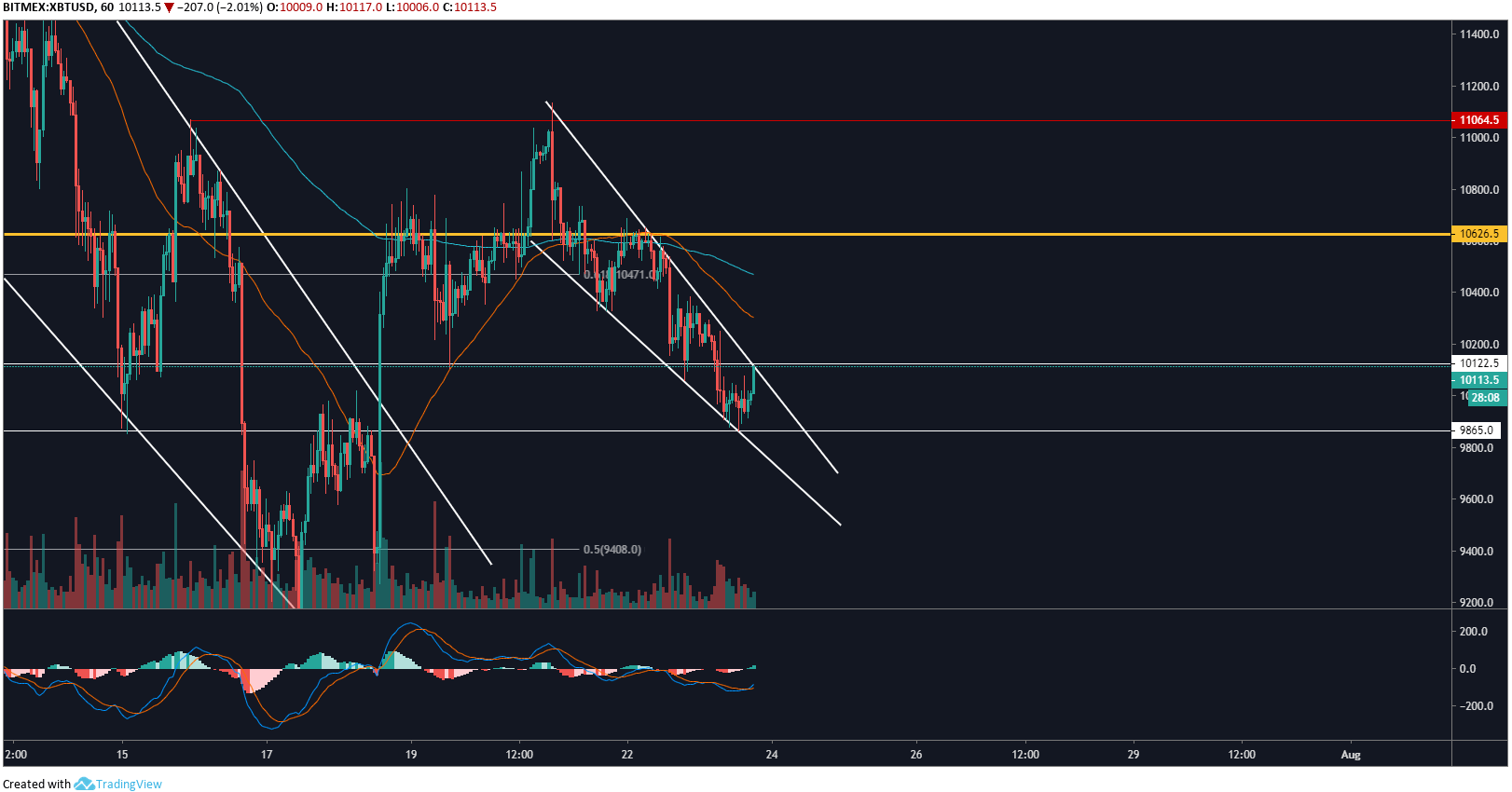Image resolution: width=1512 pixels, height=792 pixels.
Task: Click the TradingView logo icon
Action: point(84,784)
